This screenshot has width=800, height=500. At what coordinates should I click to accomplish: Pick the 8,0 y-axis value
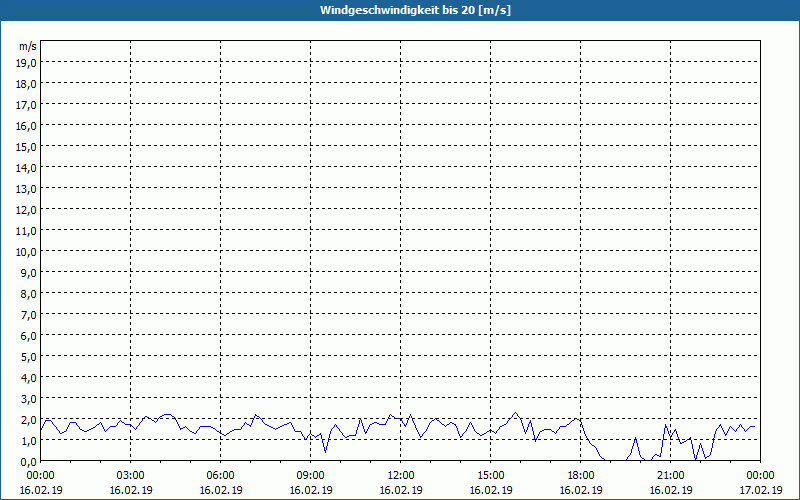click(28, 294)
